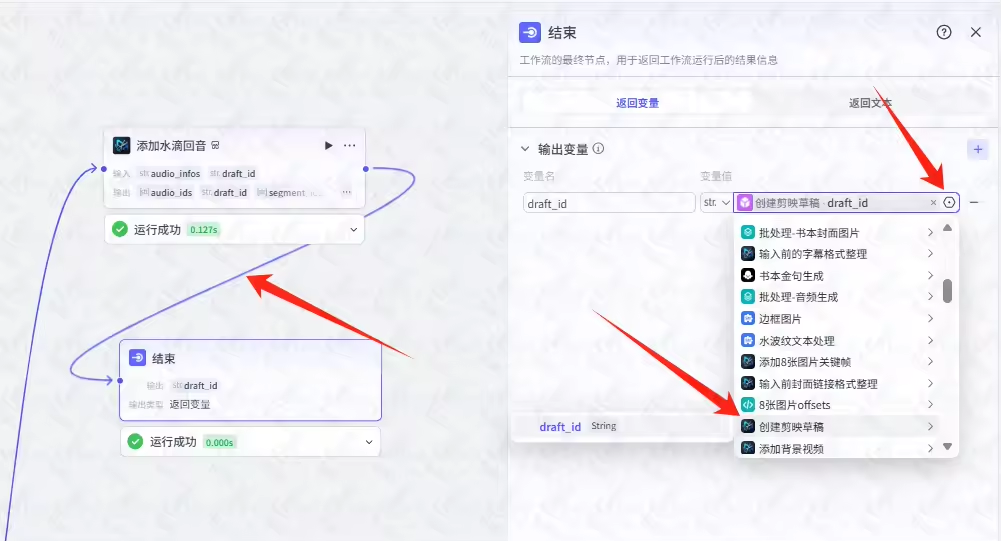Image resolution: width=1001 pixels, height=541 pixels.
Task: Open the str type dropdown
Action: (x=715, y=203)
